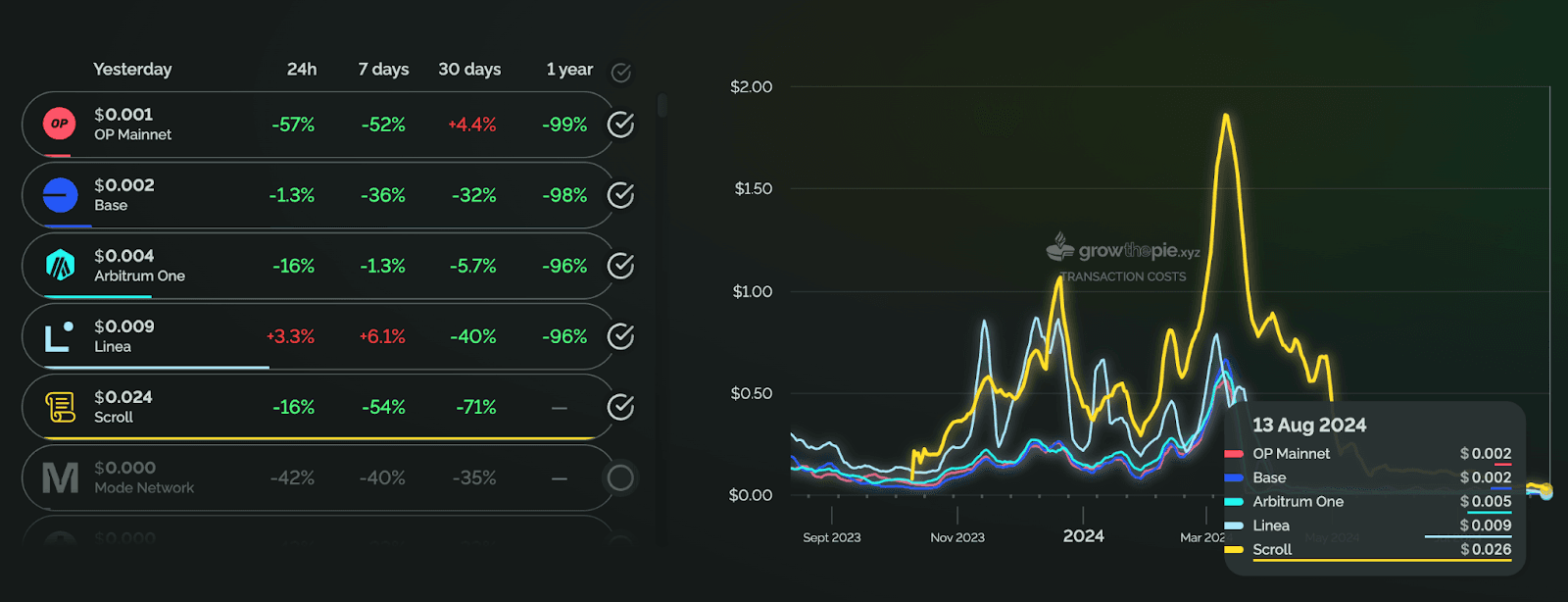
Task: Click the Scroll yellow legend swatch in tooltip
Action: click(x=1234, y=550)
